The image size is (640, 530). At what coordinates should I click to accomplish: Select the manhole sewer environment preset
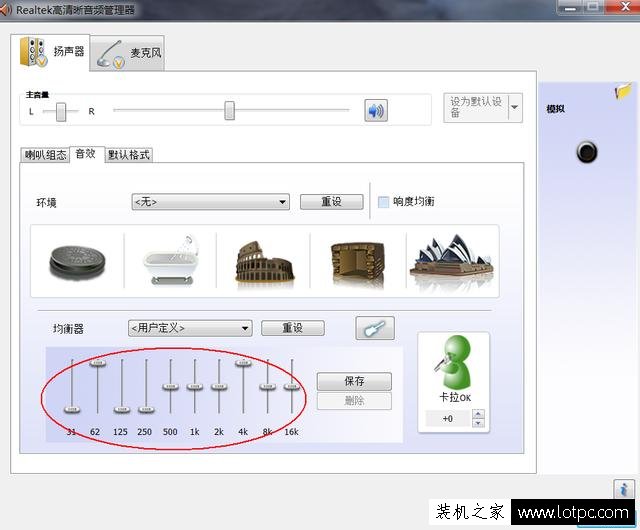(x=77, y=262)
